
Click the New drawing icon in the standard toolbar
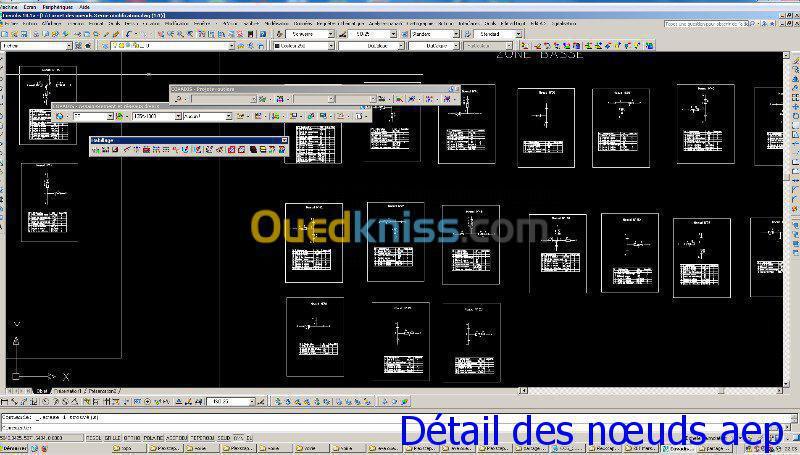(5, 34)
